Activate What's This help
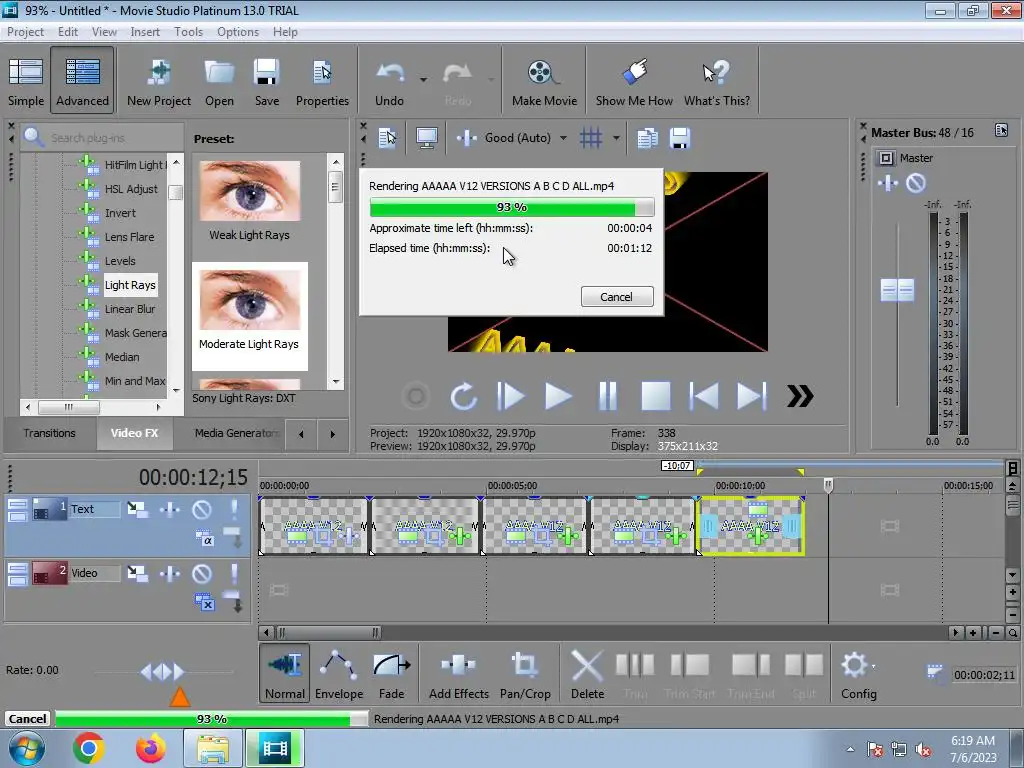Viewport: 1024px width, 768px height. [x=716, y=82]
